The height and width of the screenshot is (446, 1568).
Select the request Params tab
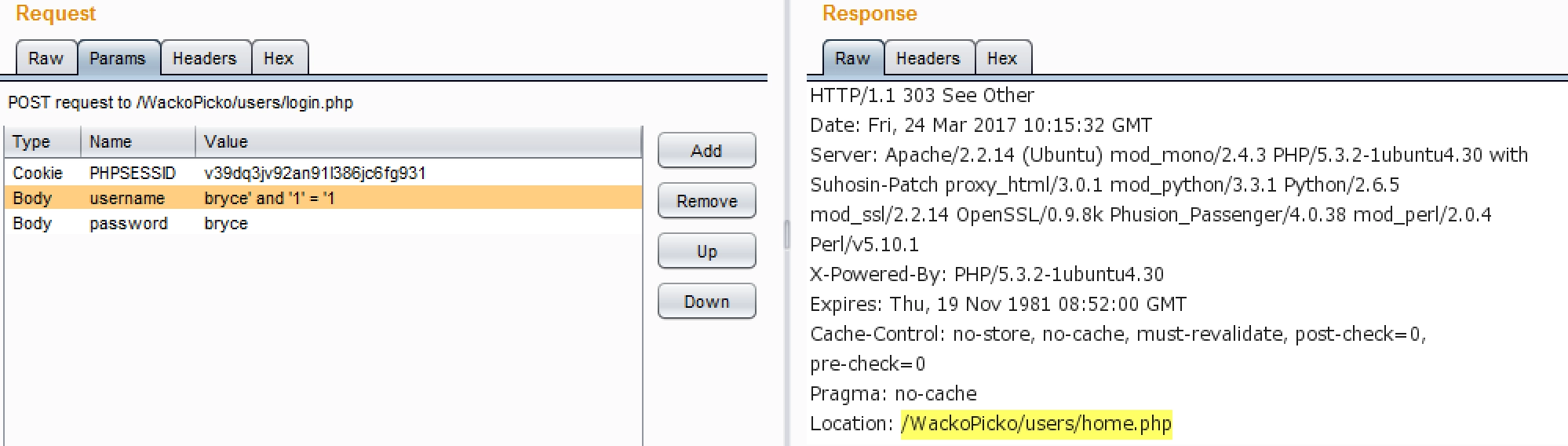click(118, 59)
